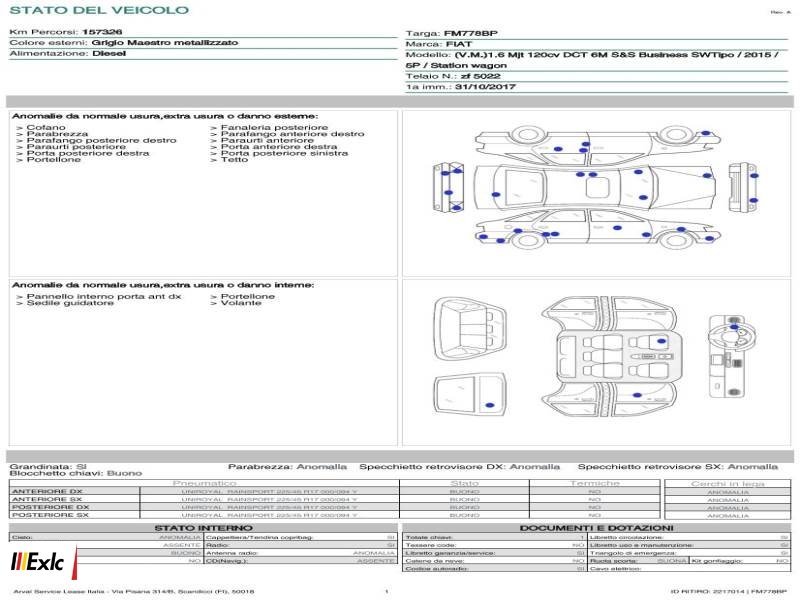This screenshot has width=800, height=600.
Task: Select 'Paraurti posteriore' entry
Action: [76, 147]
